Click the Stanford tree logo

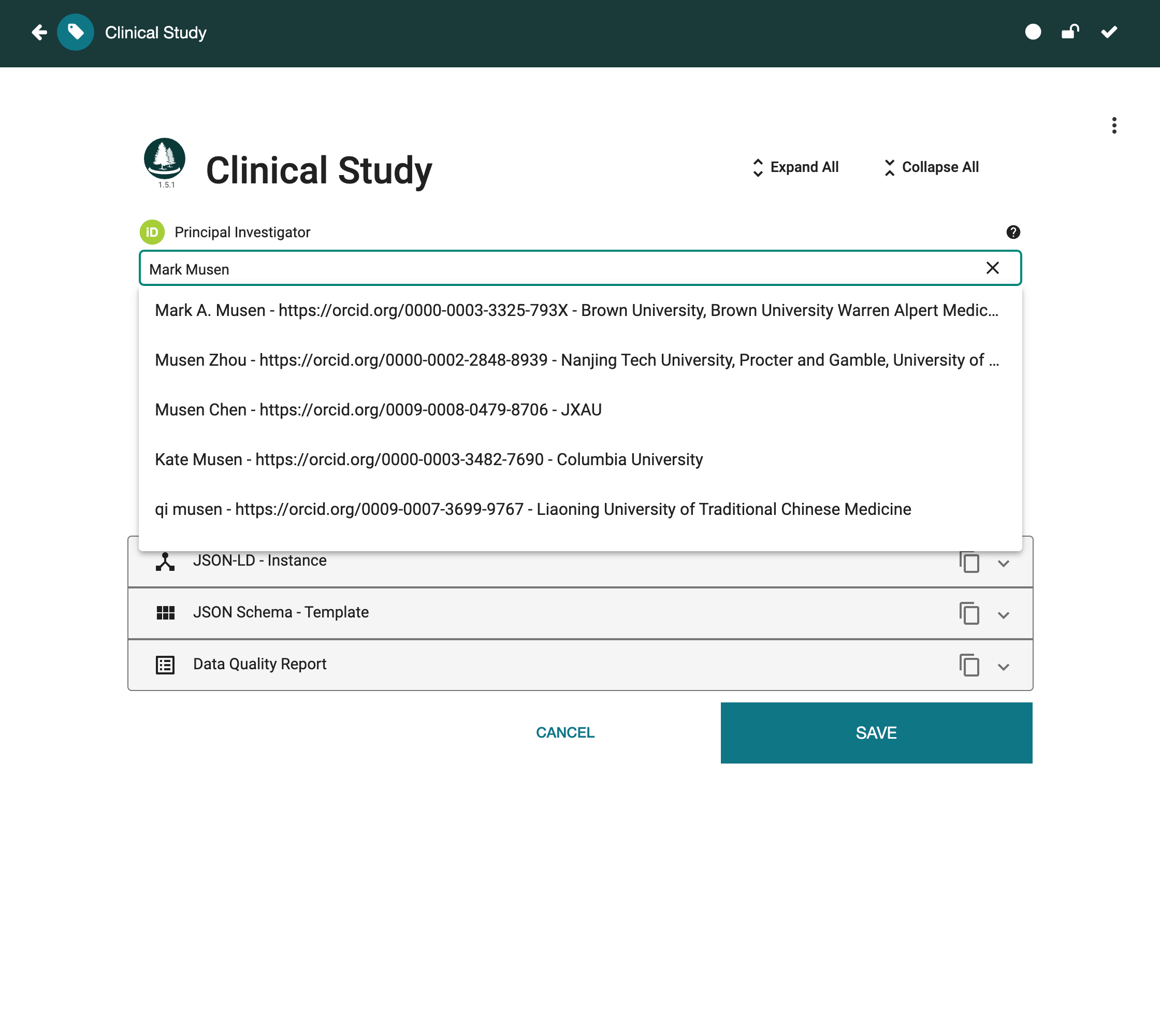pyautogui.click(x=165, y=159)
